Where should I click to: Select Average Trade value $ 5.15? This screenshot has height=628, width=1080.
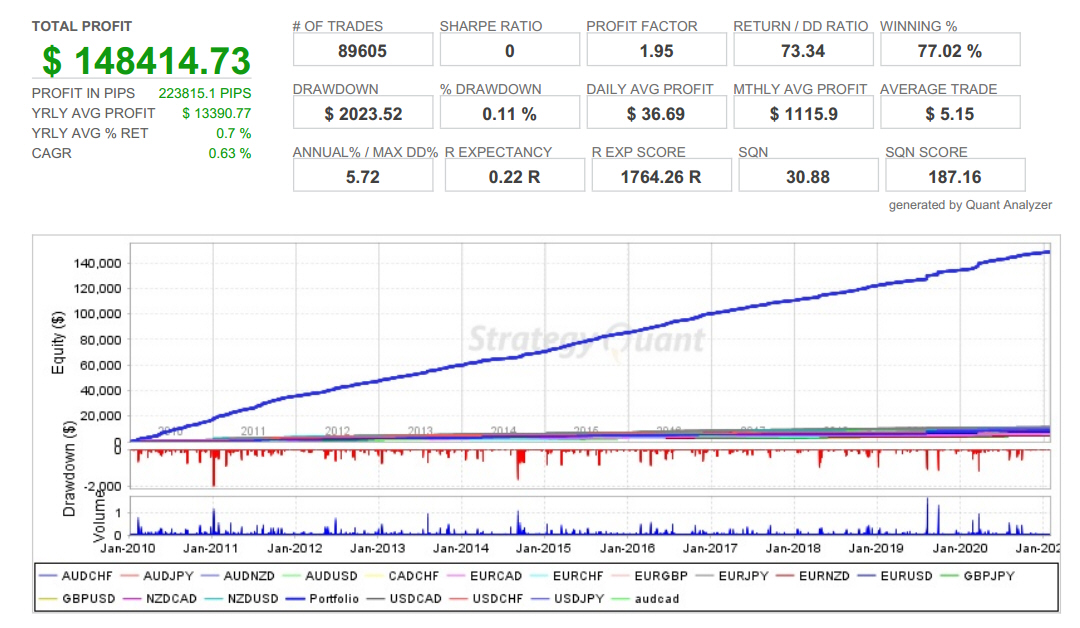(x=950, y=114)
